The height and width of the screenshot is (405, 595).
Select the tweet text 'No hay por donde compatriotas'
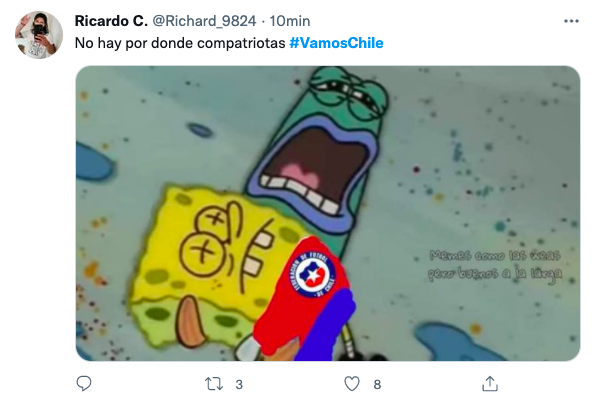(180, 43)
